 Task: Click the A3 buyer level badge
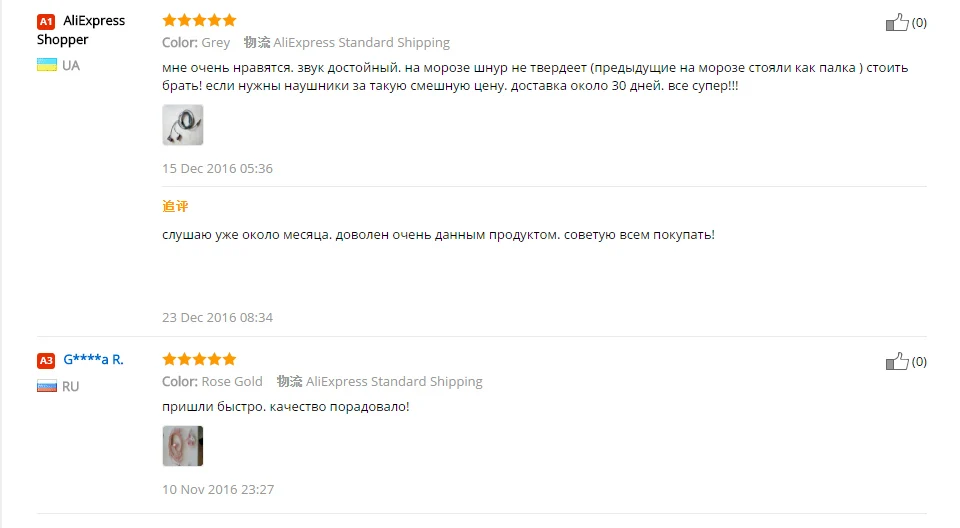coord(46,360)
